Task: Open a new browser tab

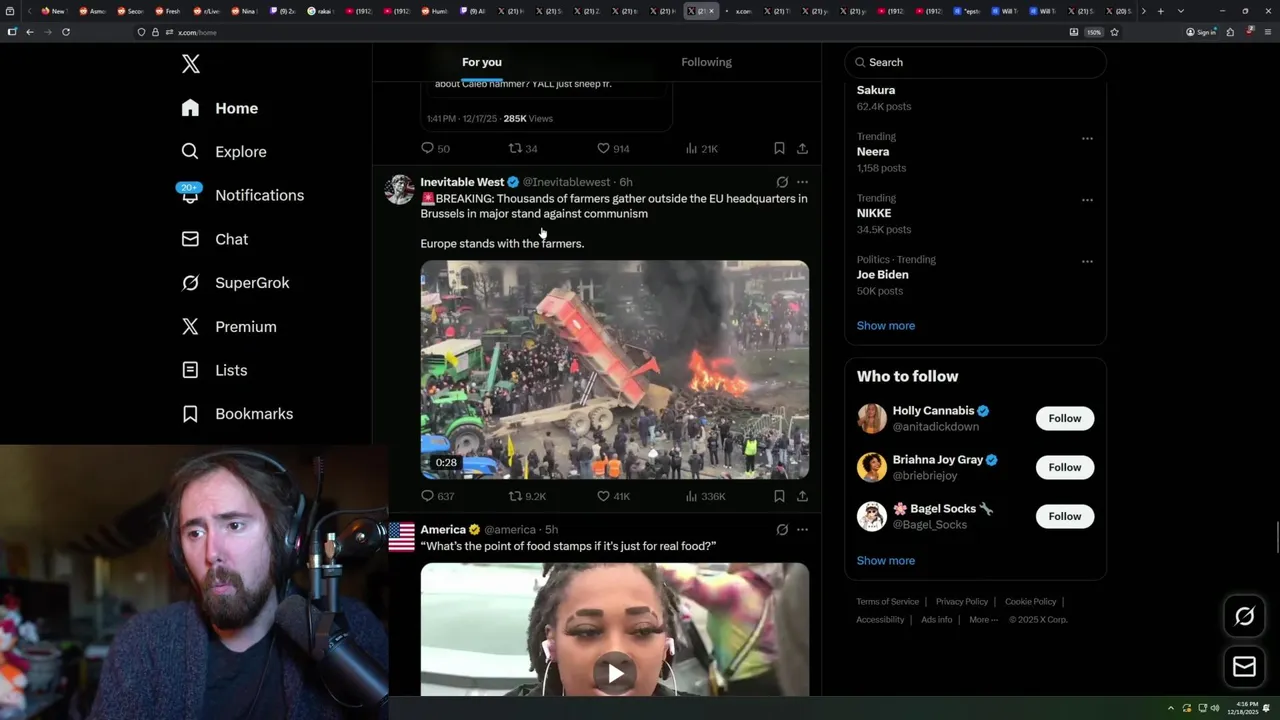Action: [1160, 11]
